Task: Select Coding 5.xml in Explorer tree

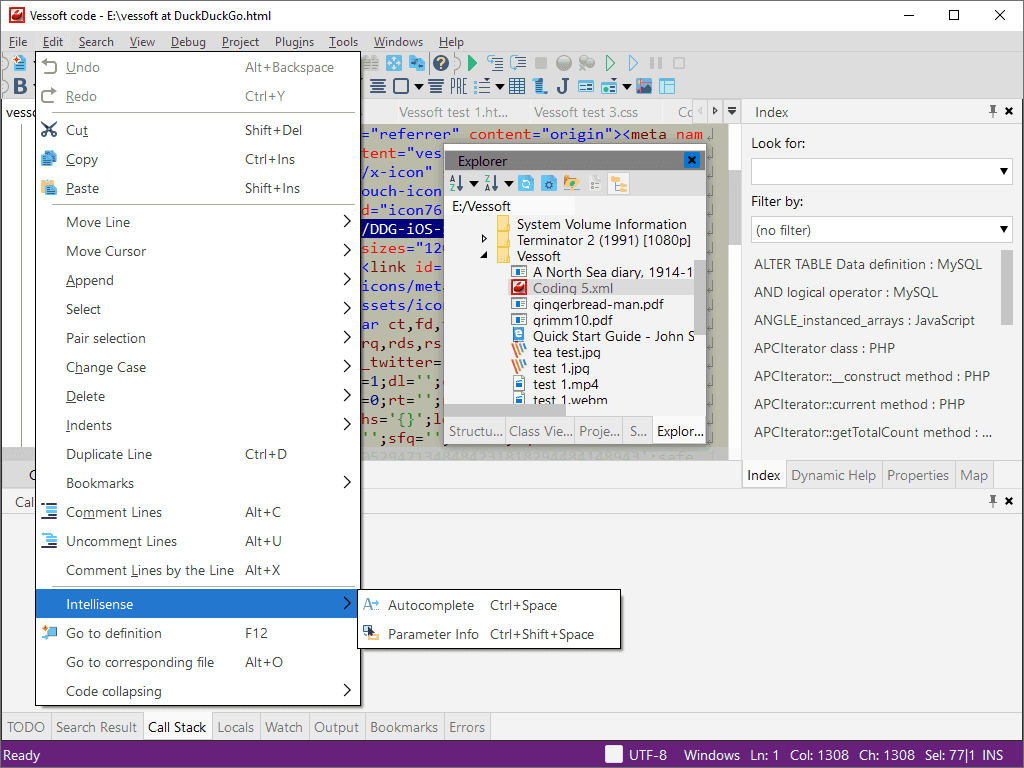Action: pyautogui.click(x=573, y=288)
